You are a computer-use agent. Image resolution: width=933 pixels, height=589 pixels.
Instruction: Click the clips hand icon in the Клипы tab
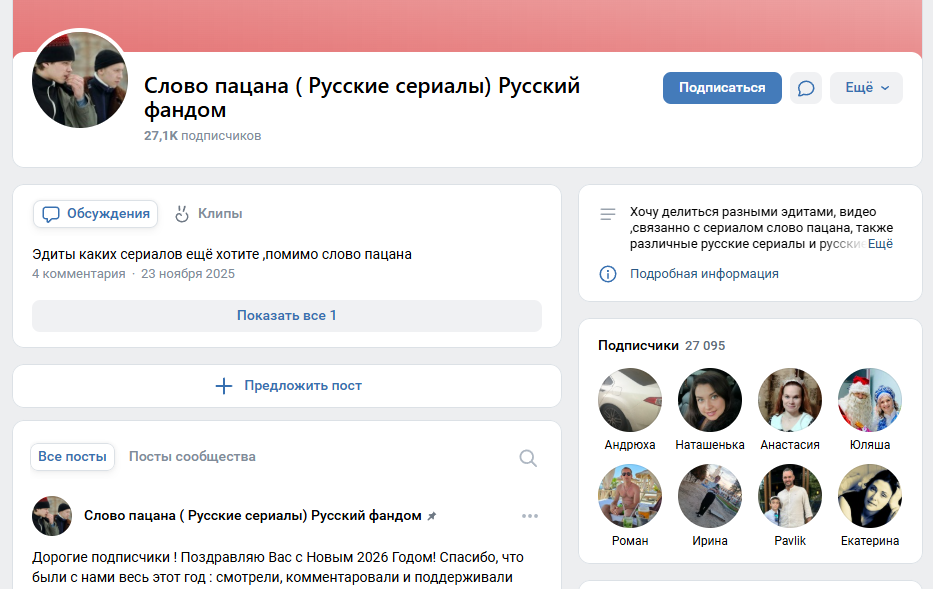coord(181,214)
